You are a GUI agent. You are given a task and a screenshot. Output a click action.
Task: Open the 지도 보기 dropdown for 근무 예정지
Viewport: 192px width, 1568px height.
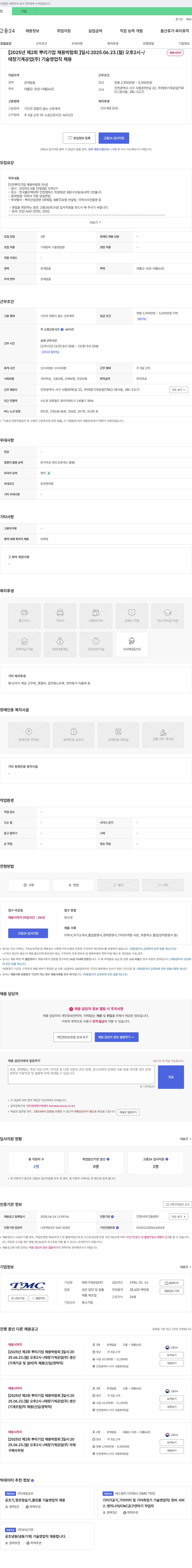[179, 390]
